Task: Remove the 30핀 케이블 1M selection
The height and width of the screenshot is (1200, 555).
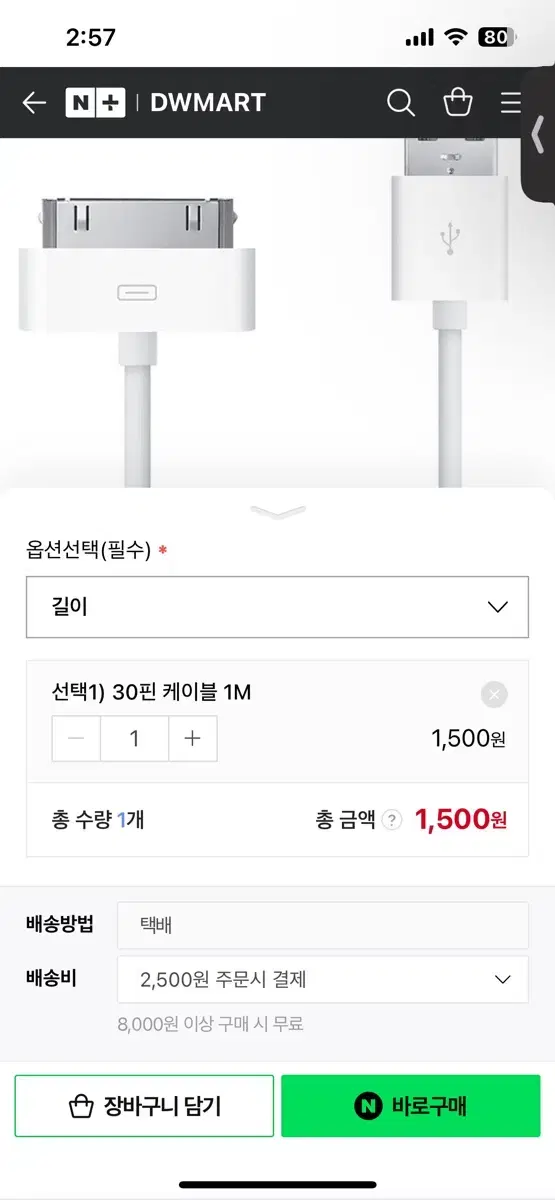Action: click(x=494, y=694)
